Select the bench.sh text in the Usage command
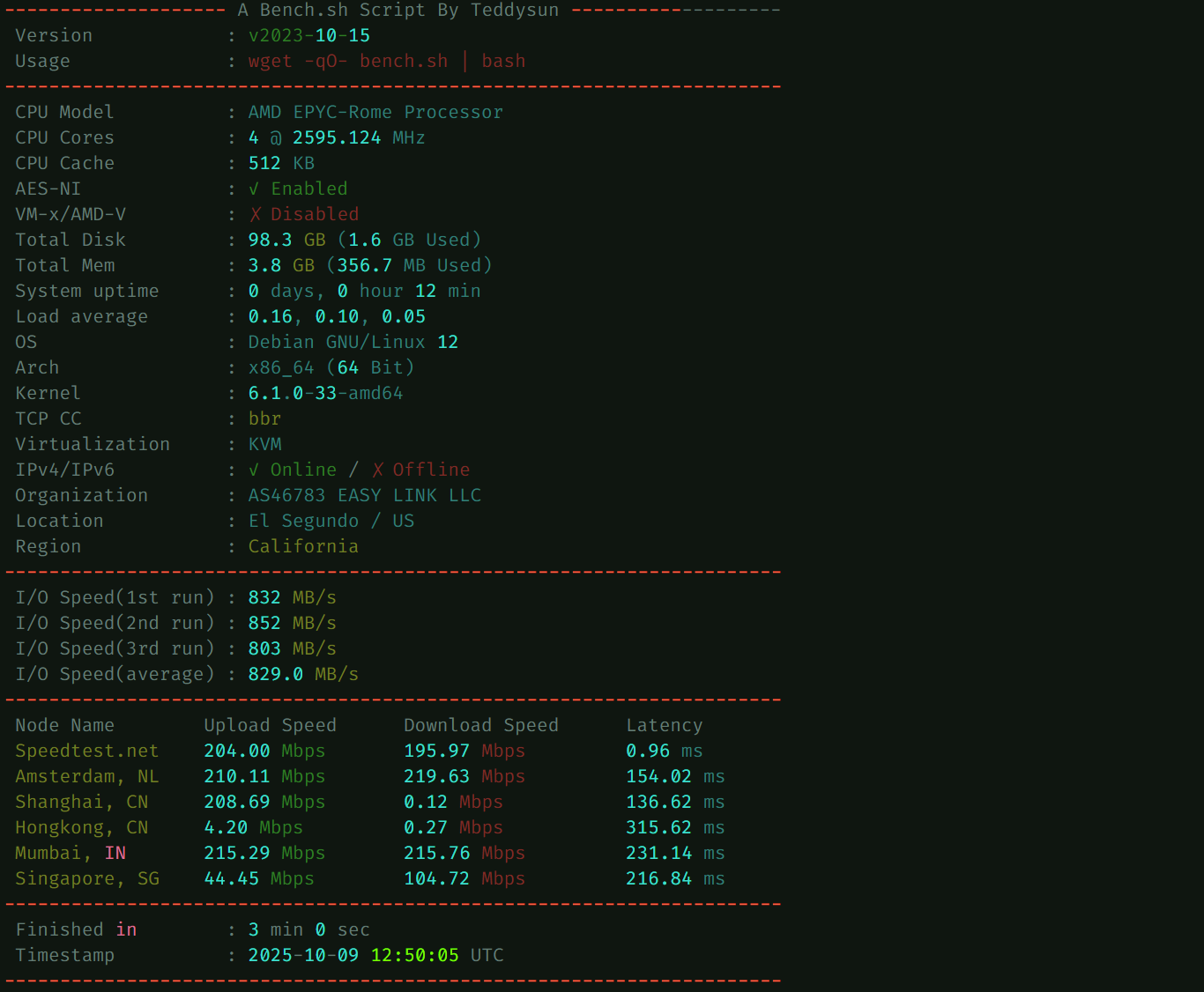This screenshot has width=1204, height=992. tap(403, 62)
